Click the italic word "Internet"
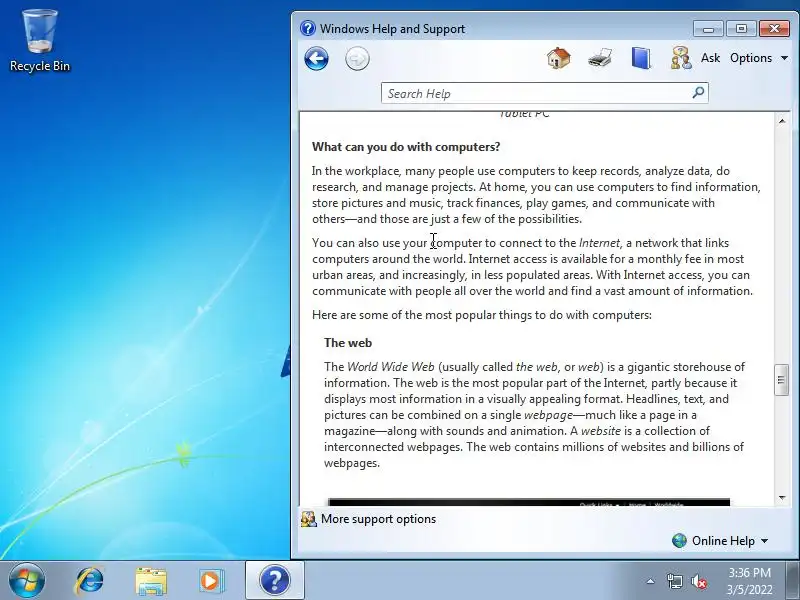Screen dimensions: 800x600 click(599, 243)
